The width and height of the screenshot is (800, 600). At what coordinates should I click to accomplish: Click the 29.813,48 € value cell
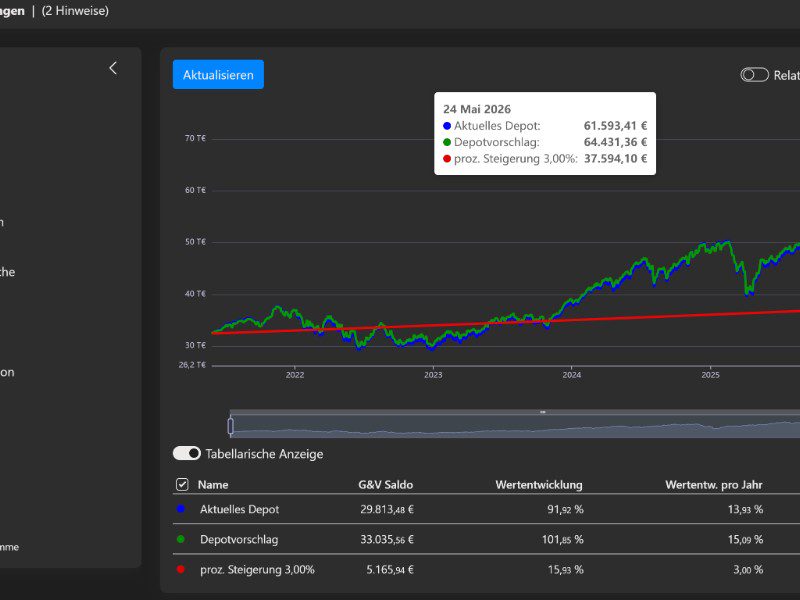click(387, 509)
